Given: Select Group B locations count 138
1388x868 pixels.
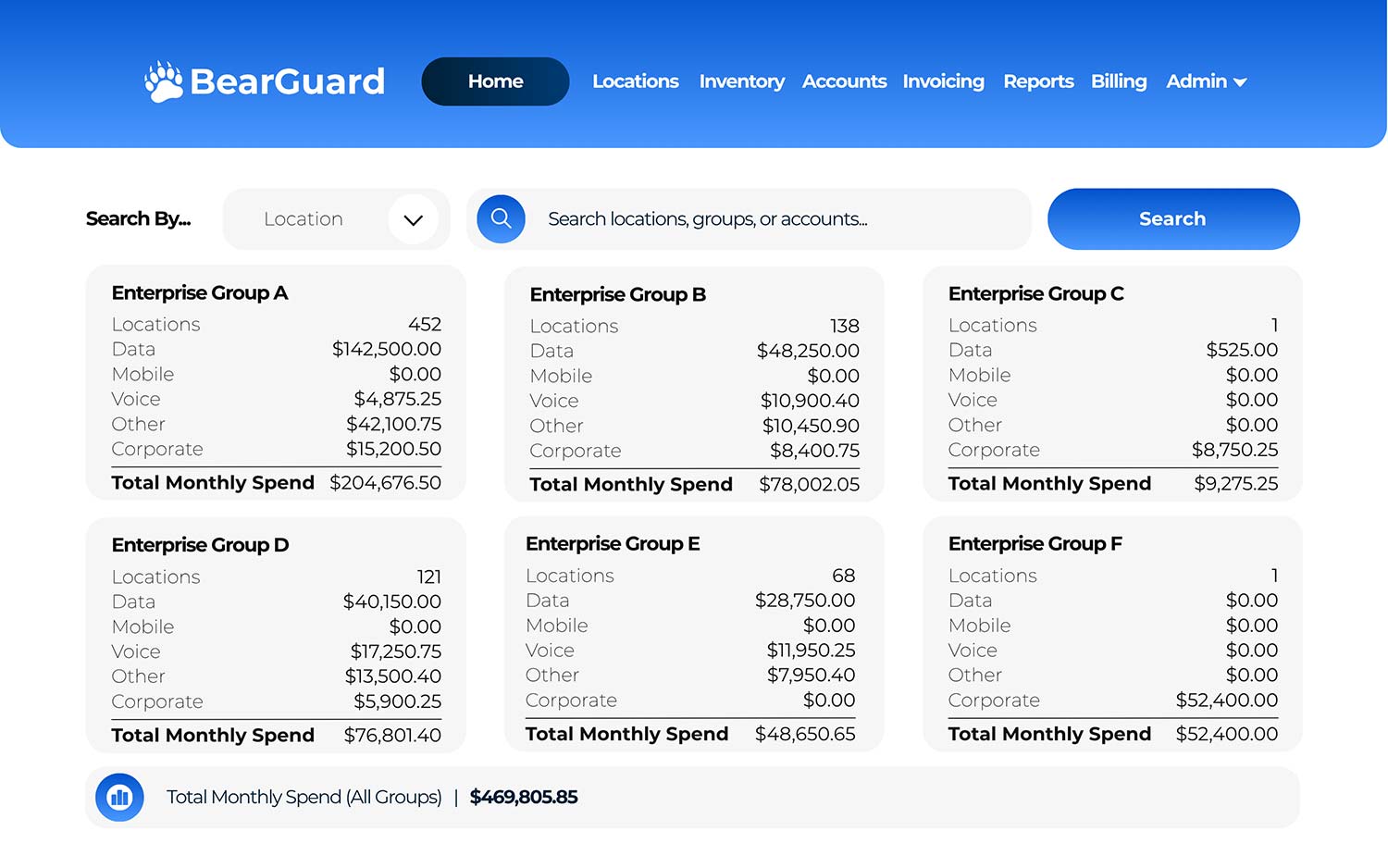Looking at the screenshot, I should (845, 327).
